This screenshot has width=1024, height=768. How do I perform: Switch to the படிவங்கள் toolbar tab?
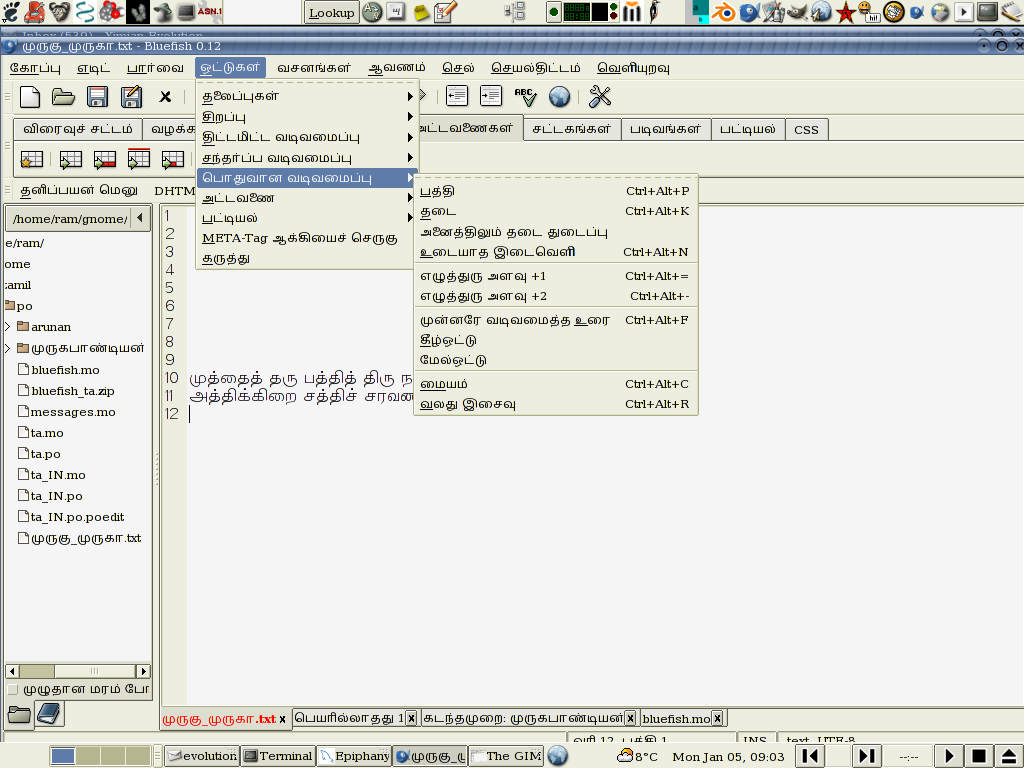[665, 129]
